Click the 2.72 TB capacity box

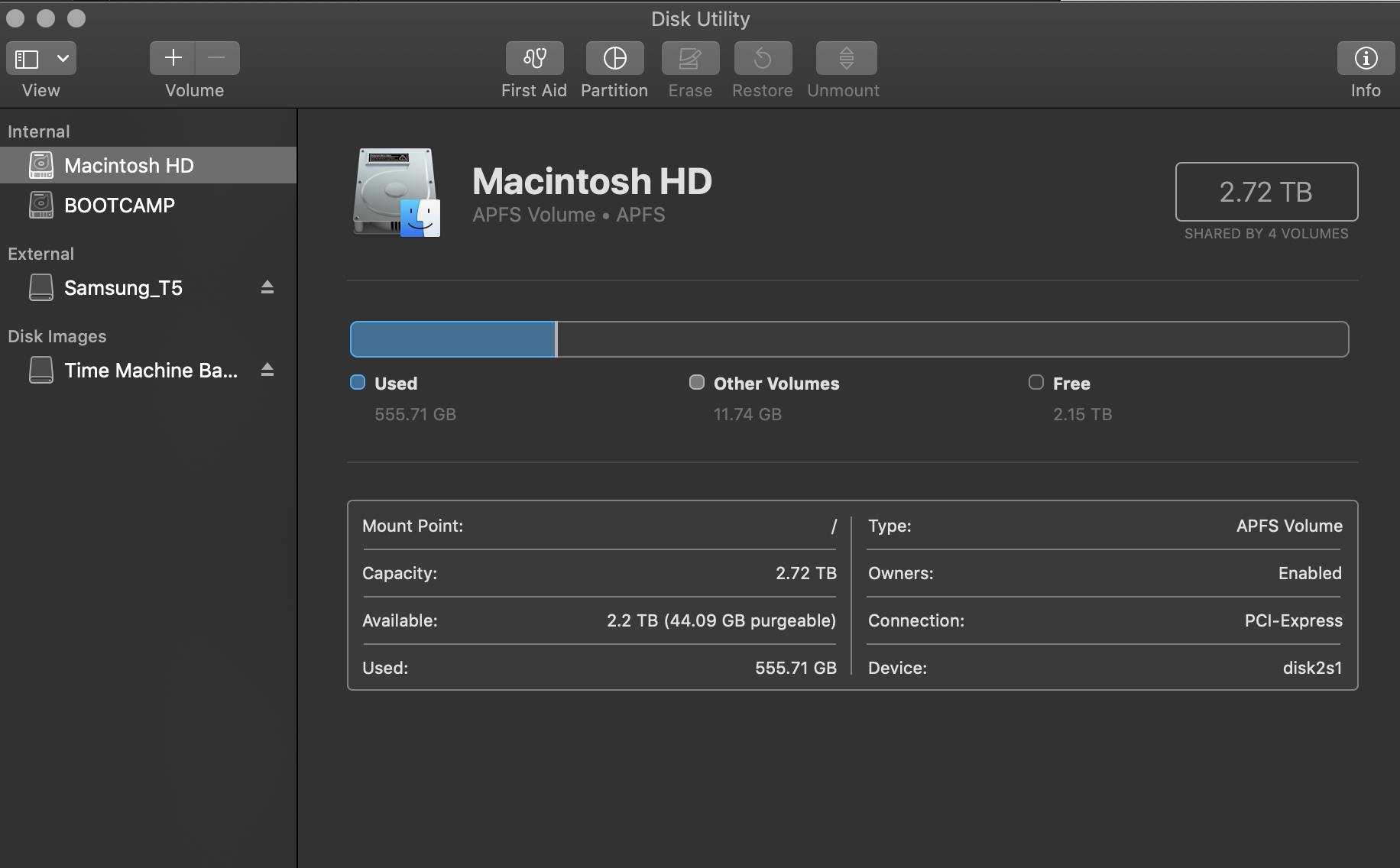coord(1266,192)
